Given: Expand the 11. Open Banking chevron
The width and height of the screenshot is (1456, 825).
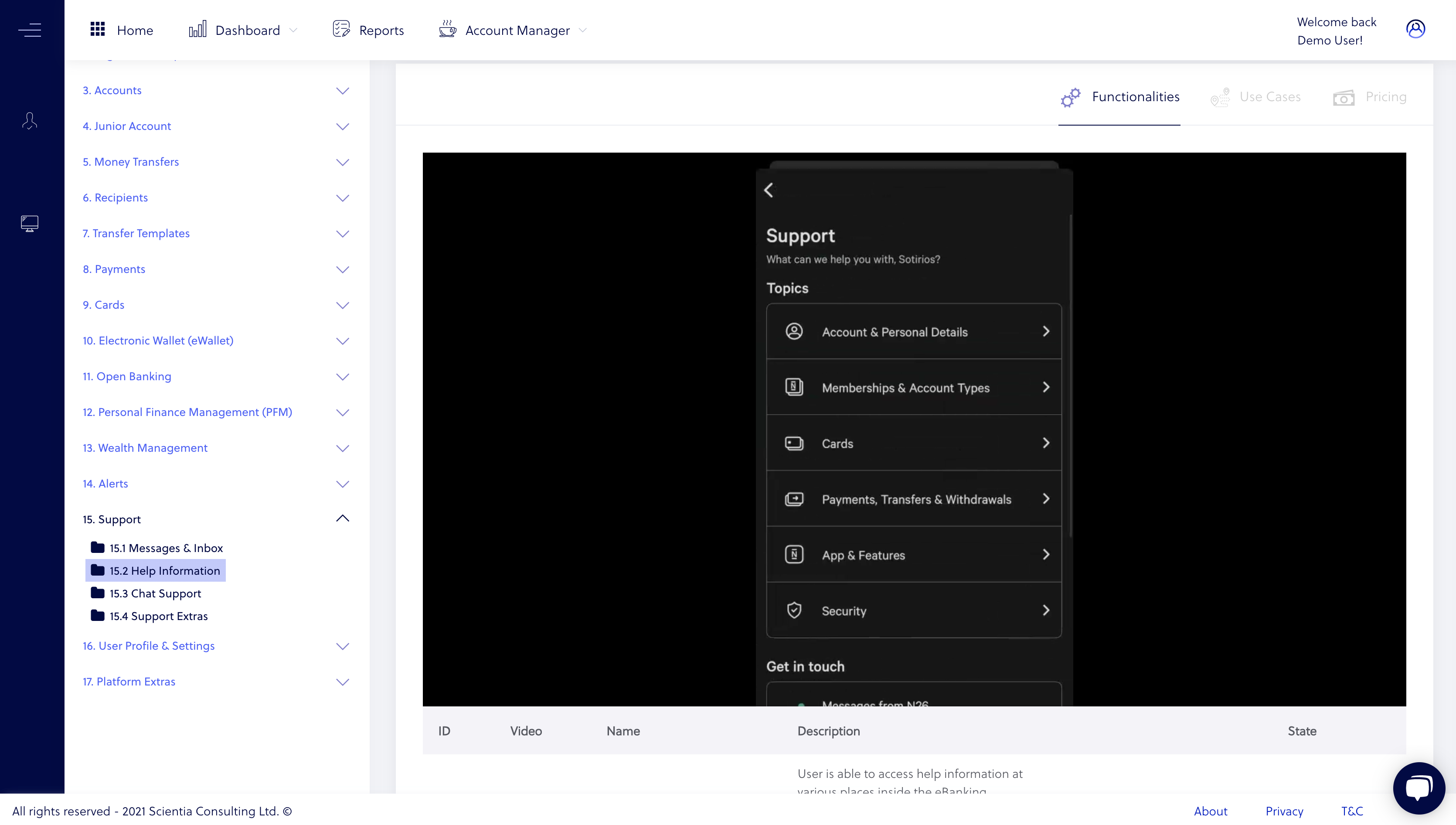Looking at the screenshot, I should (342, 376).
